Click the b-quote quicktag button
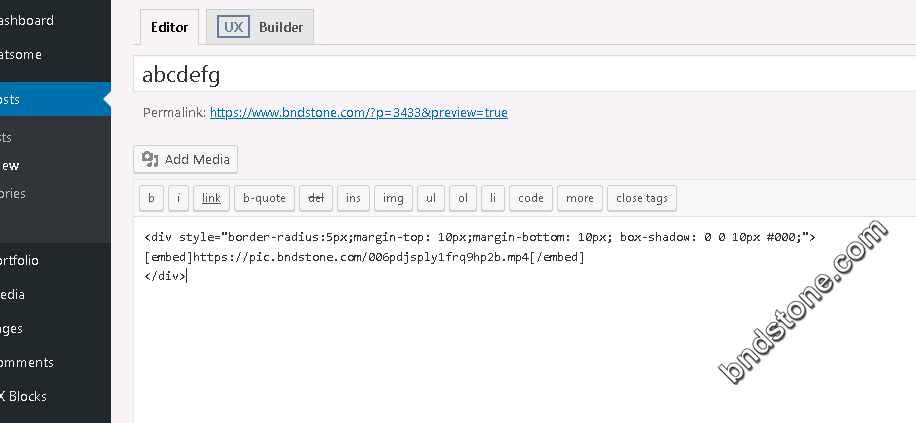The width and height of the screenshot is (916, 423). pos(264,198)
